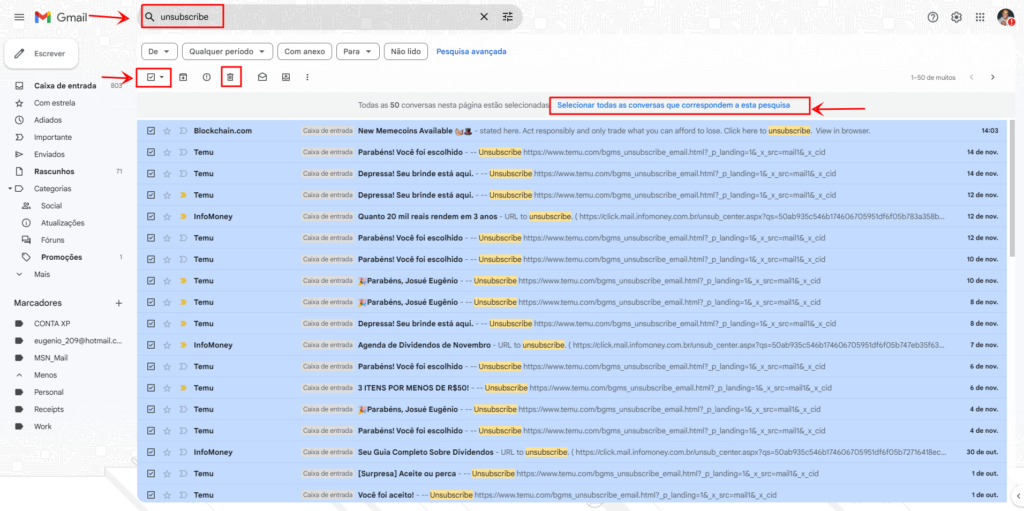This screenshot has height=511, width=1024.
Task: Star the Blockchain.com email
Action: point(167,131)
